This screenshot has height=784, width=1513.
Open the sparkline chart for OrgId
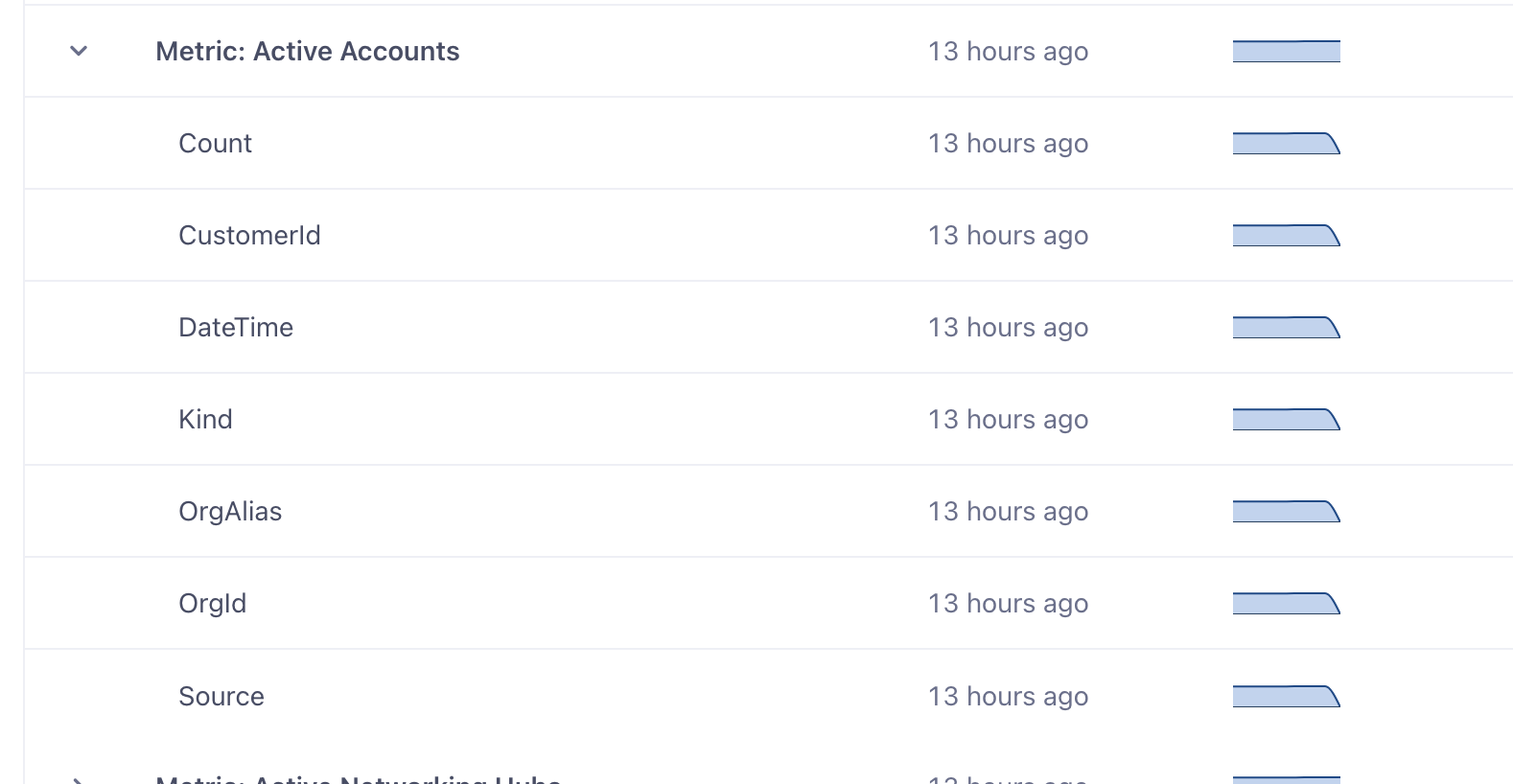click(x=1286, y=603)
